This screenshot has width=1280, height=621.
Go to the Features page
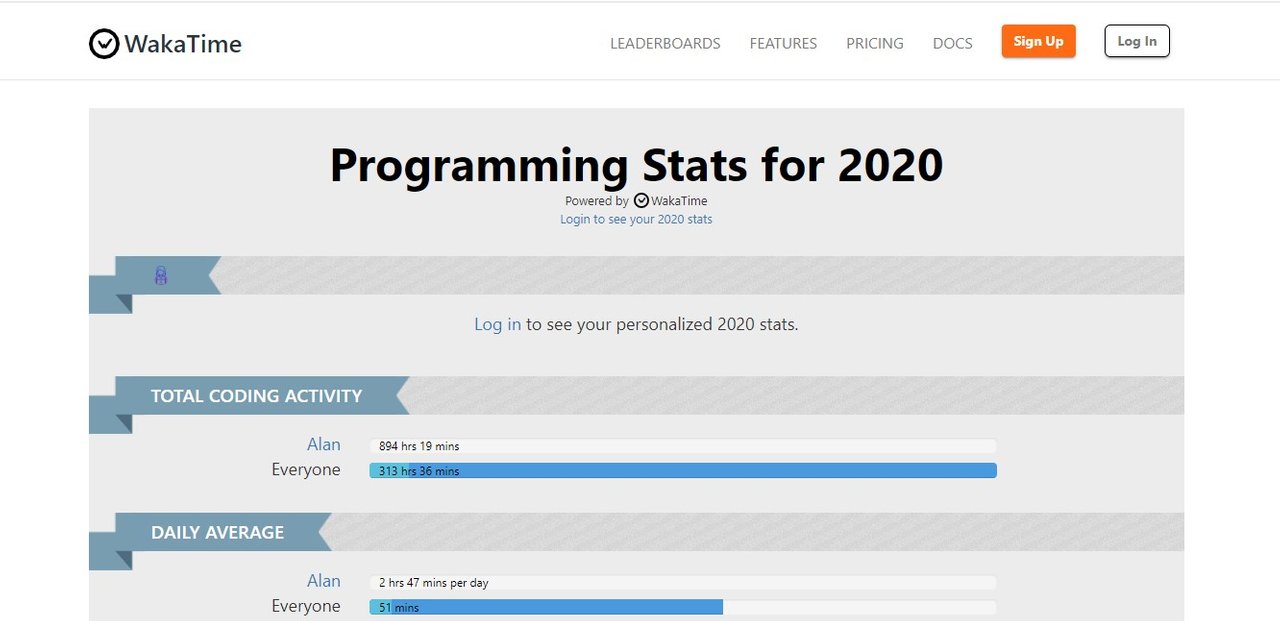pos(783,44)
